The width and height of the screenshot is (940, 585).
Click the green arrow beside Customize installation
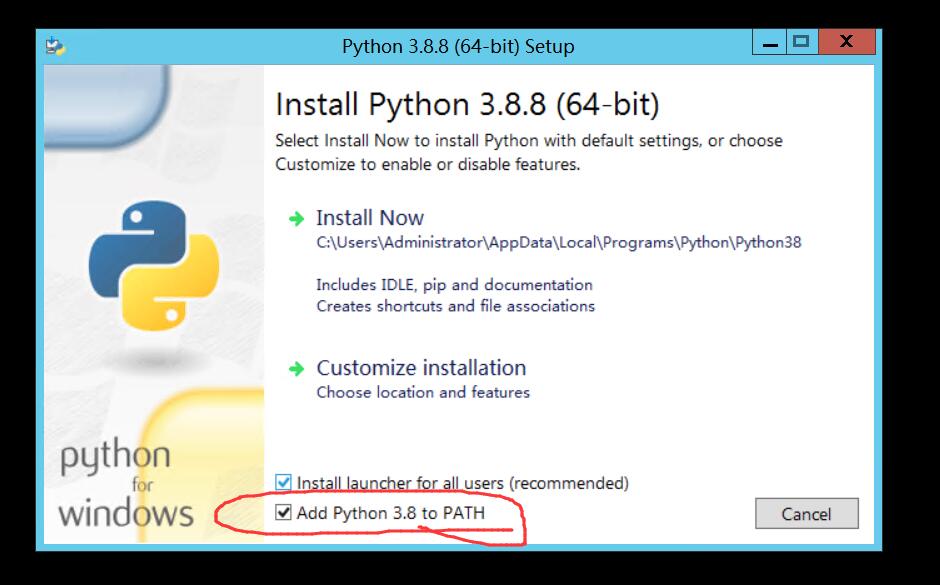click(x=296, y=369)
